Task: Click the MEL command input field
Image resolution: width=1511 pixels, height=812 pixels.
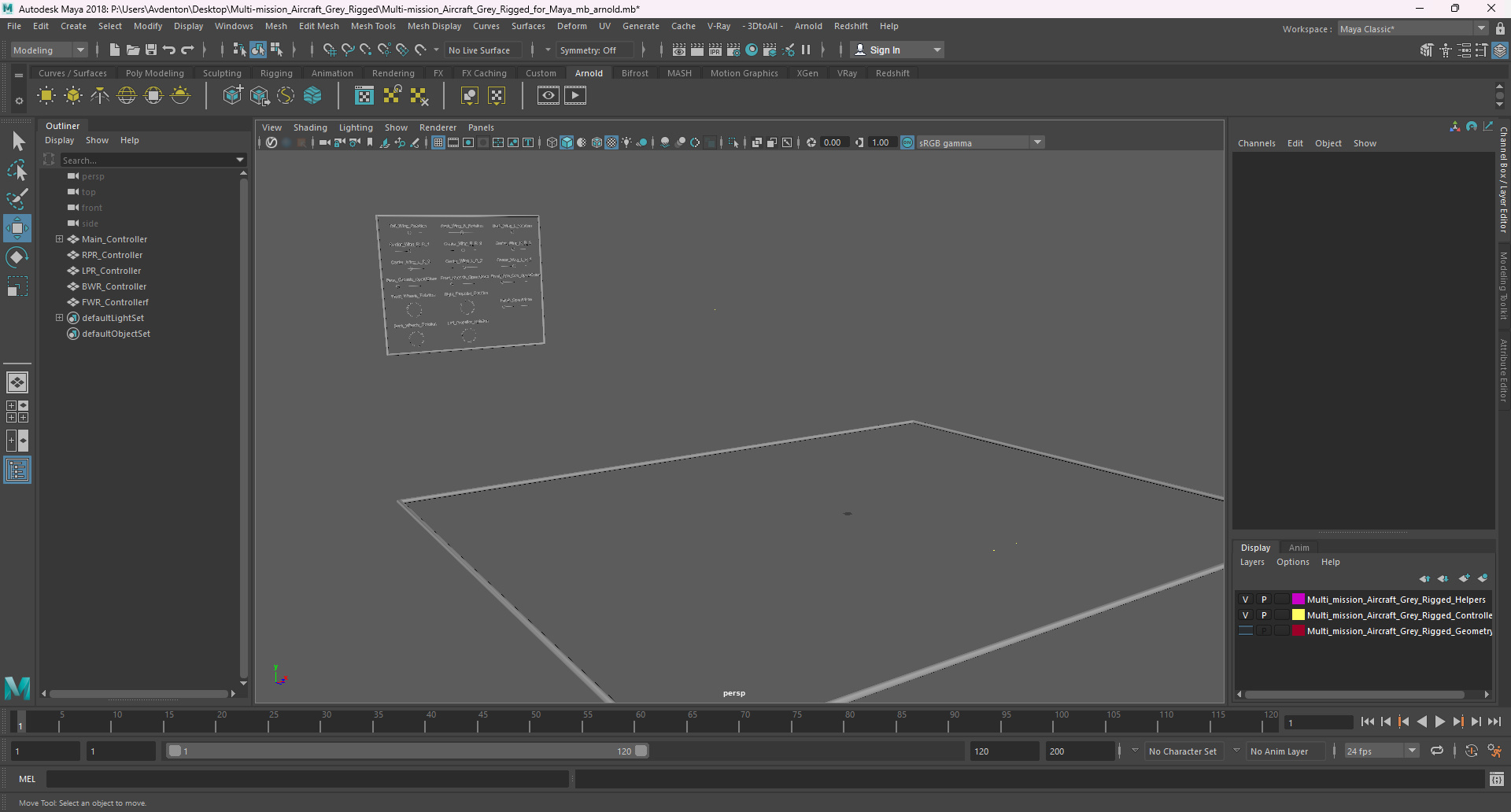Action: 307,779
